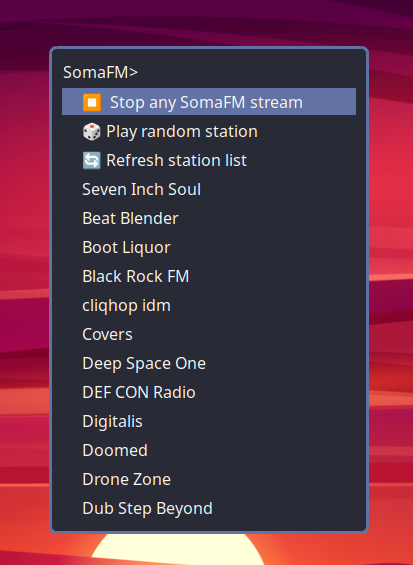The image size is (413, 565).
Task: Play the Seven Inch Soul station
Action: click(x=209, y=189)
